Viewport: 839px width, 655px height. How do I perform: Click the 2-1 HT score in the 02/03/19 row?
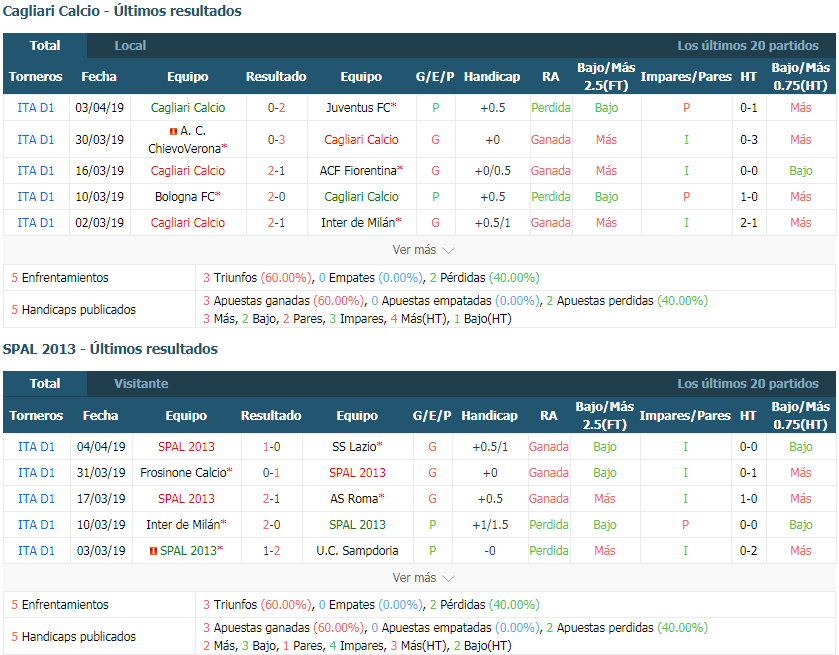(749, 223)
